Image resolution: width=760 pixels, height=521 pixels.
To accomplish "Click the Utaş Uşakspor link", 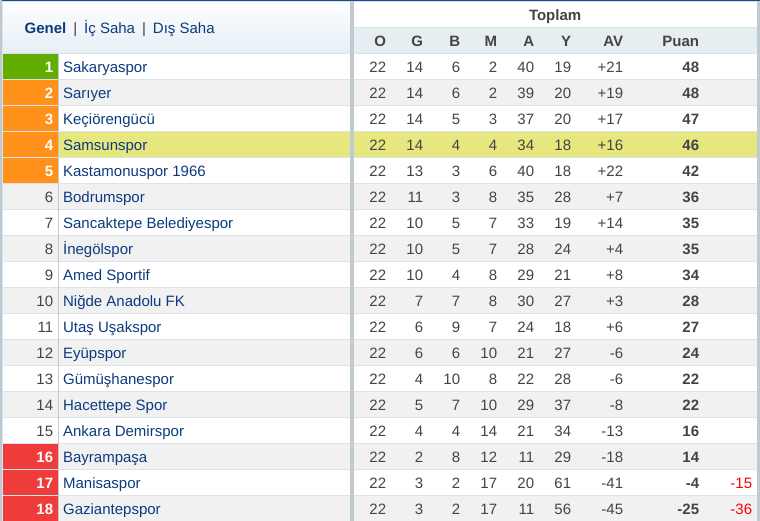I will pyautogui.click(x=112, y=327).
